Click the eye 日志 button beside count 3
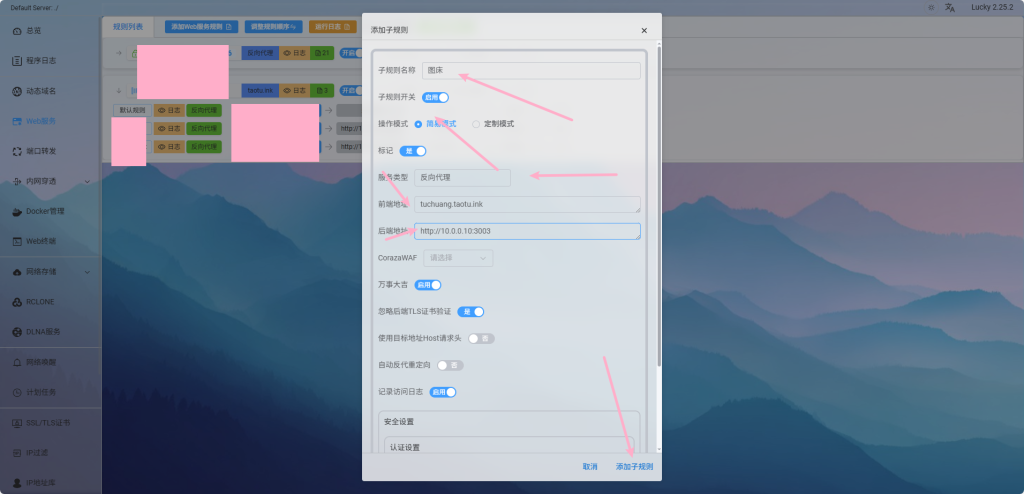This screenshot has width=1024, height=494. (294, 90)
